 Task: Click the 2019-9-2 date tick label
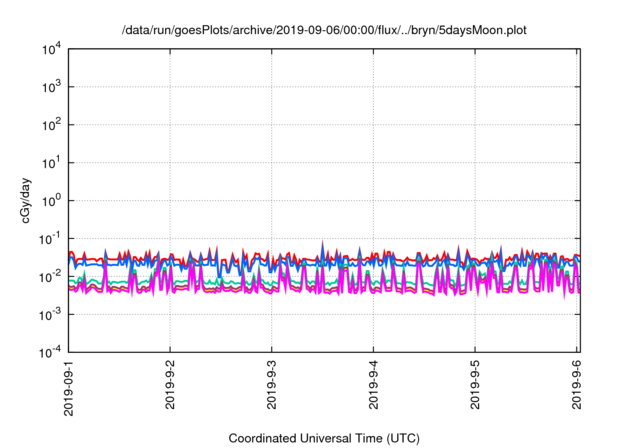pos(170,384)
